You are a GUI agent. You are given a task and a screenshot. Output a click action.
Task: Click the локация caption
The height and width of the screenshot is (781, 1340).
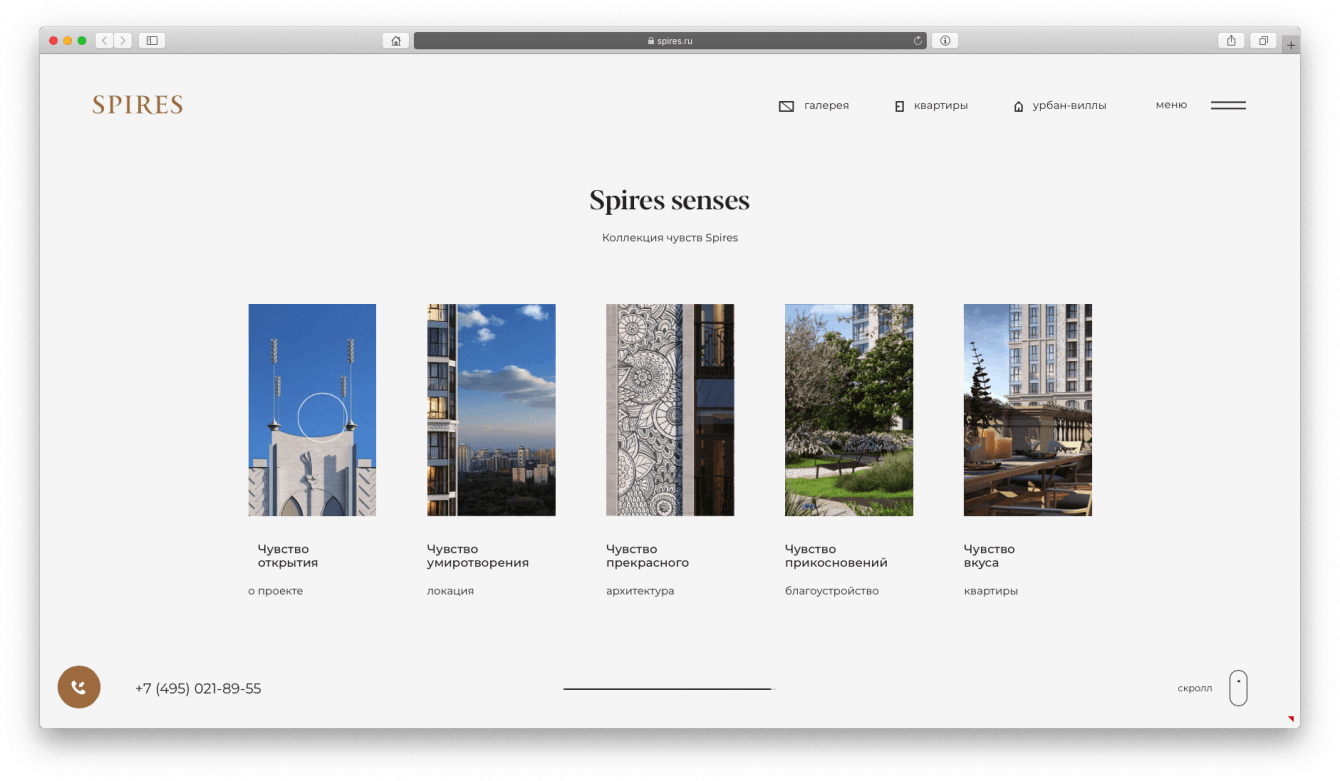(450, 591)
